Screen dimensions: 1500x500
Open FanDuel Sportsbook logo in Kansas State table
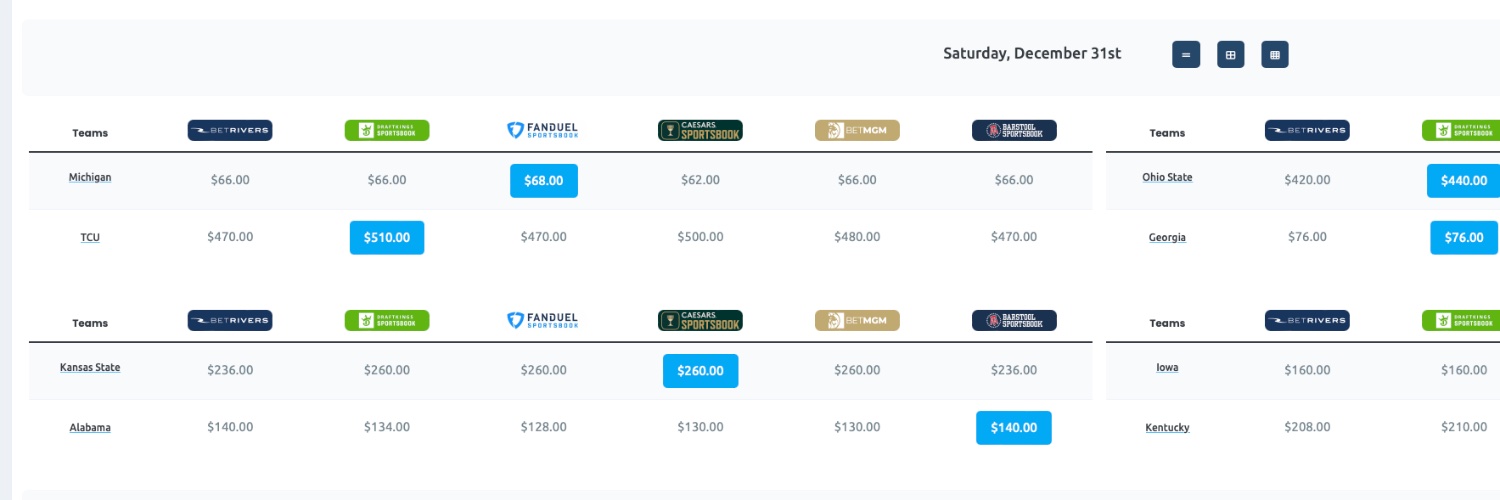click(x=543, y=320)
